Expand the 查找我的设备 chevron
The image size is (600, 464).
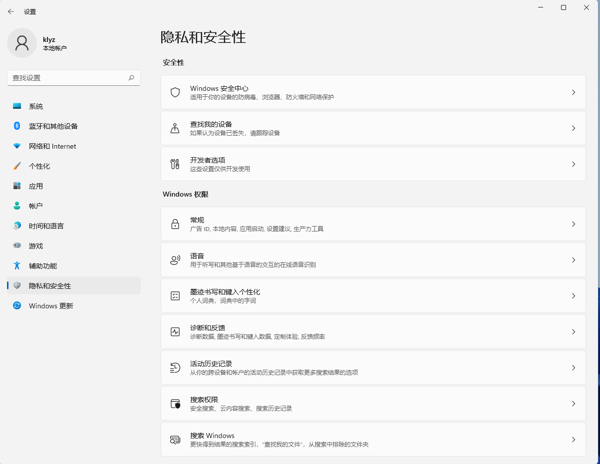[x=573, y=128]
